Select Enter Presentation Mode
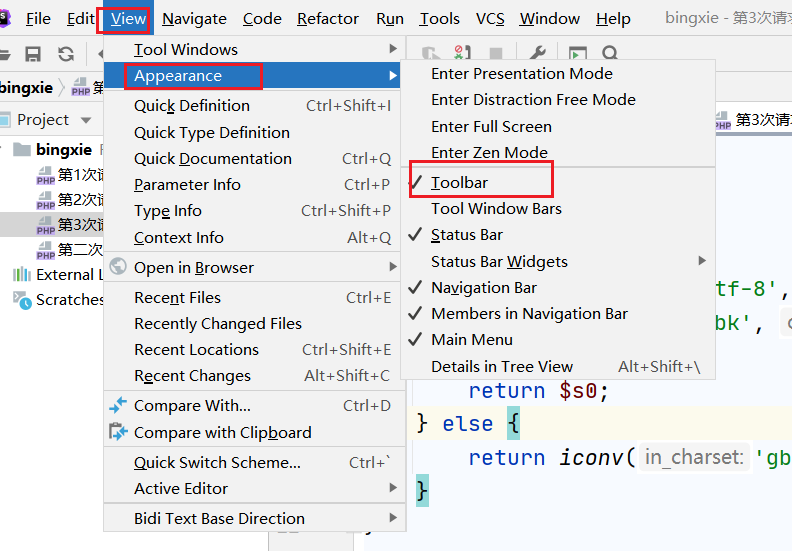792x551 pixels. [522, 73]
